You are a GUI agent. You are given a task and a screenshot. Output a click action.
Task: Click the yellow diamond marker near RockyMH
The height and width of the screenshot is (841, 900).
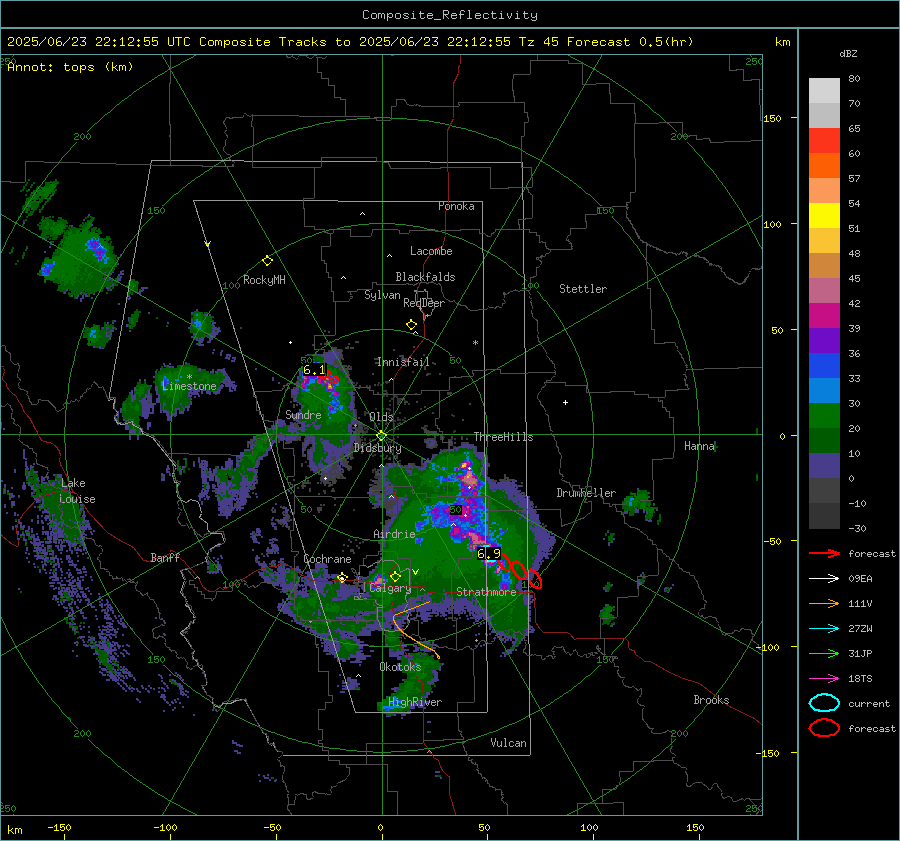click(267, 261)
